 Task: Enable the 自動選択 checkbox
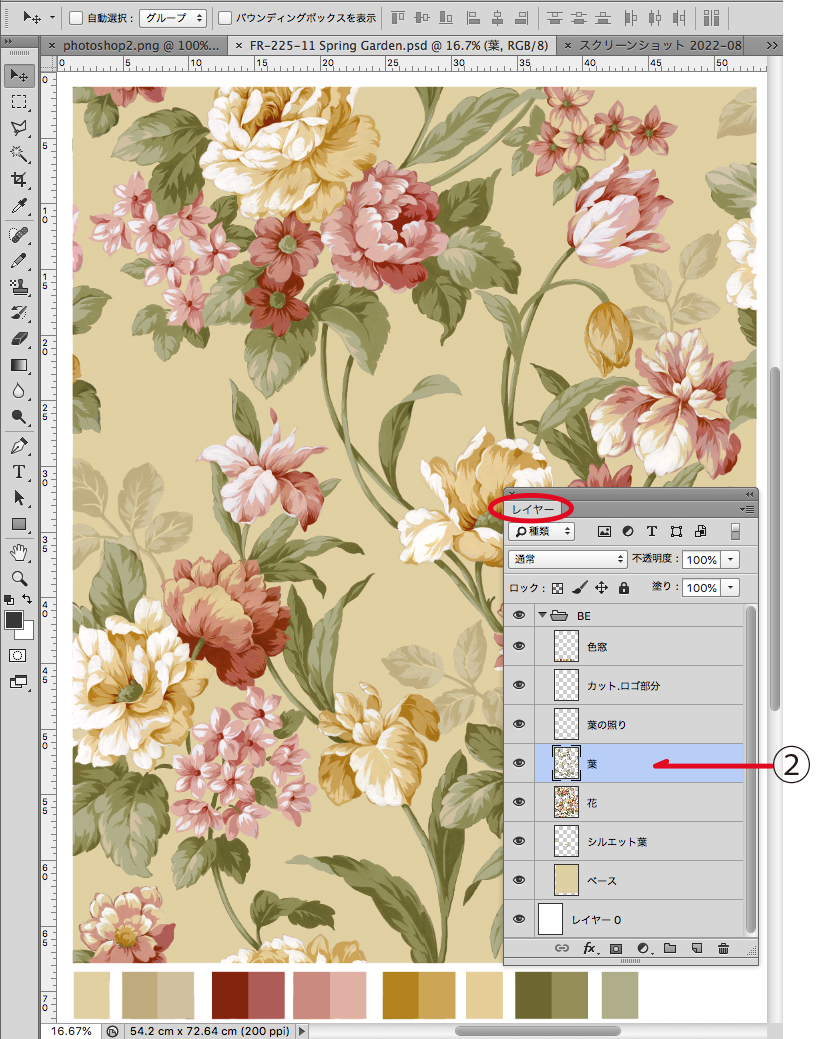[76, 18]
